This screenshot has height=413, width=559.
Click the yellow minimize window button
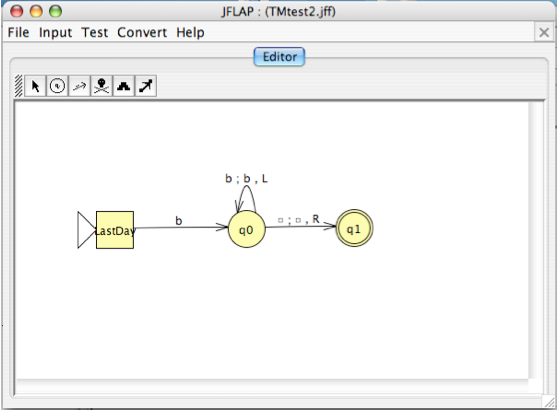coord(36,11)
